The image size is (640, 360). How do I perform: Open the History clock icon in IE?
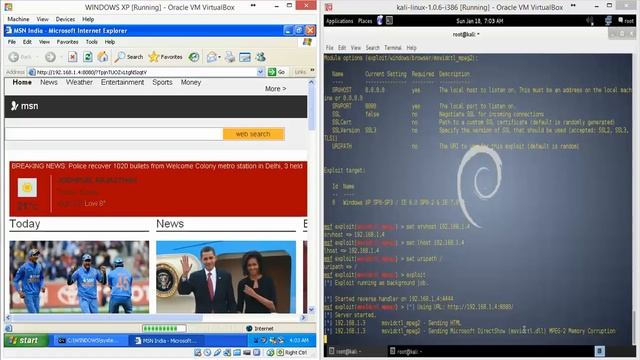(194, 57)
